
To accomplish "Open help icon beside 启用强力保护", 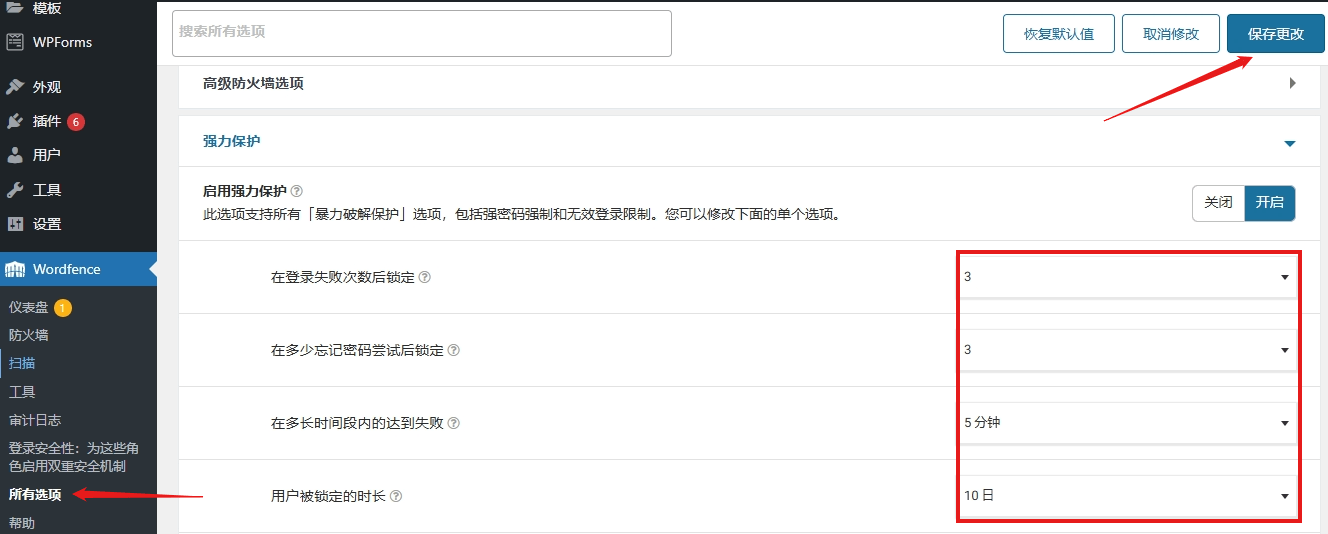I will (296, 191).
